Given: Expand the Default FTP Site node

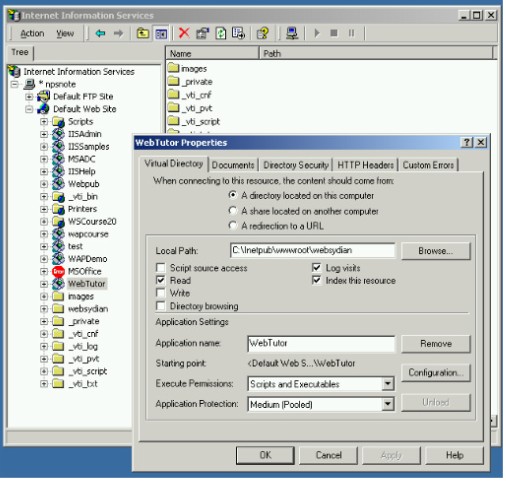Looking at the screenshot, I should pyautogui.click(x=29, y=97).
